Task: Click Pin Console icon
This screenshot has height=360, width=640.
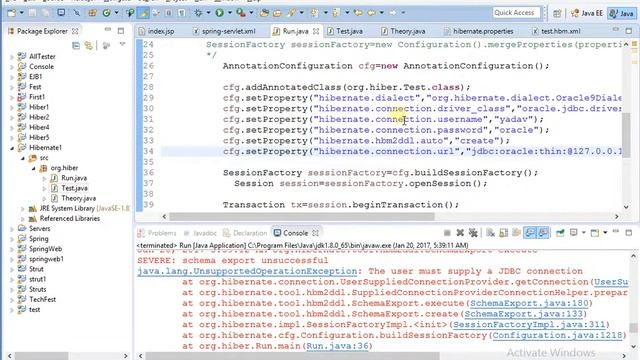Action: coord(560,233)
